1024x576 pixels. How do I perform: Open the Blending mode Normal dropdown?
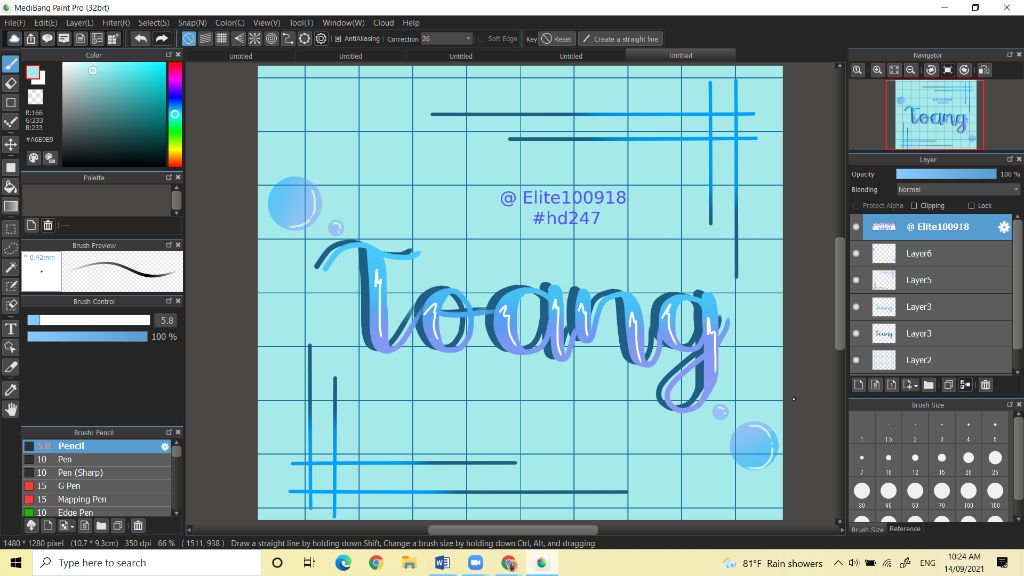point(957,189)
